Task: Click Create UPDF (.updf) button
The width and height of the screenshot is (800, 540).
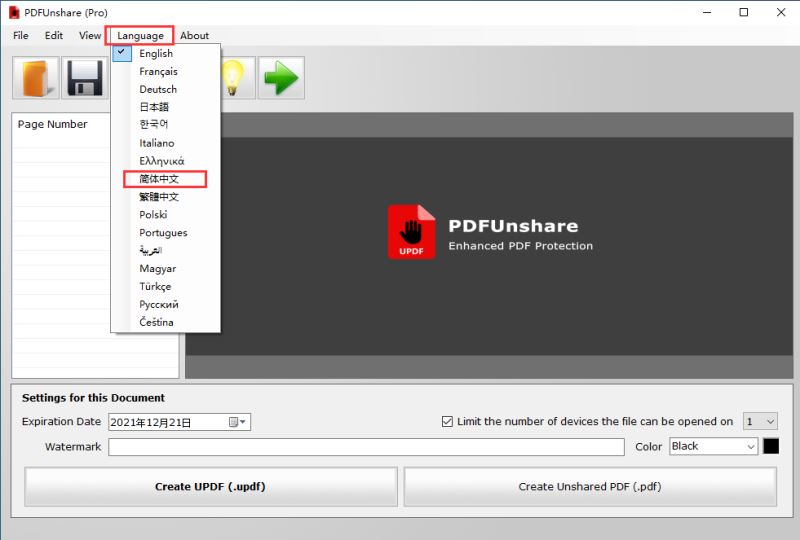Action: coord(211,487)
